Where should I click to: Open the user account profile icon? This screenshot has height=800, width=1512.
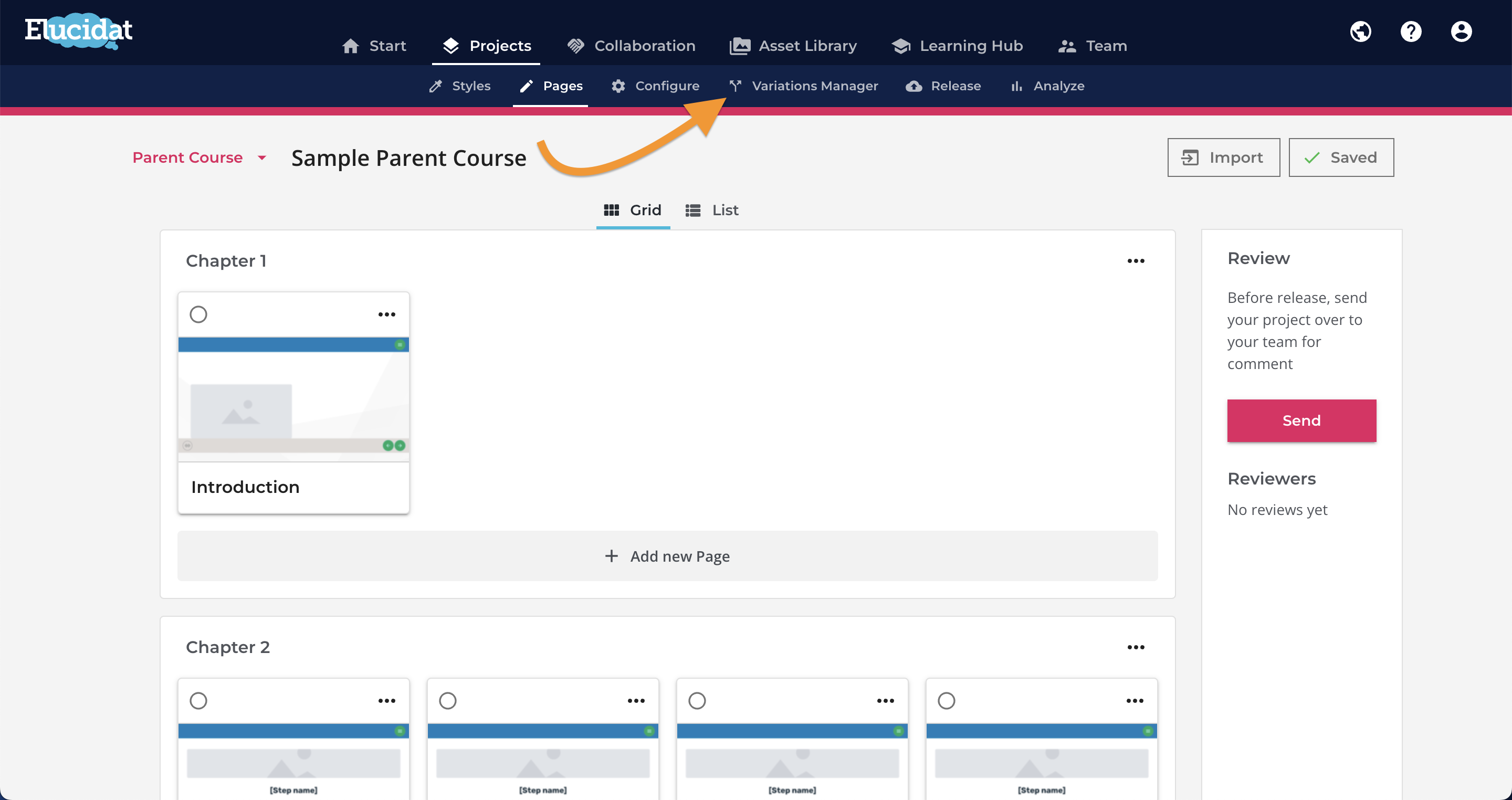click(1461, 31)
